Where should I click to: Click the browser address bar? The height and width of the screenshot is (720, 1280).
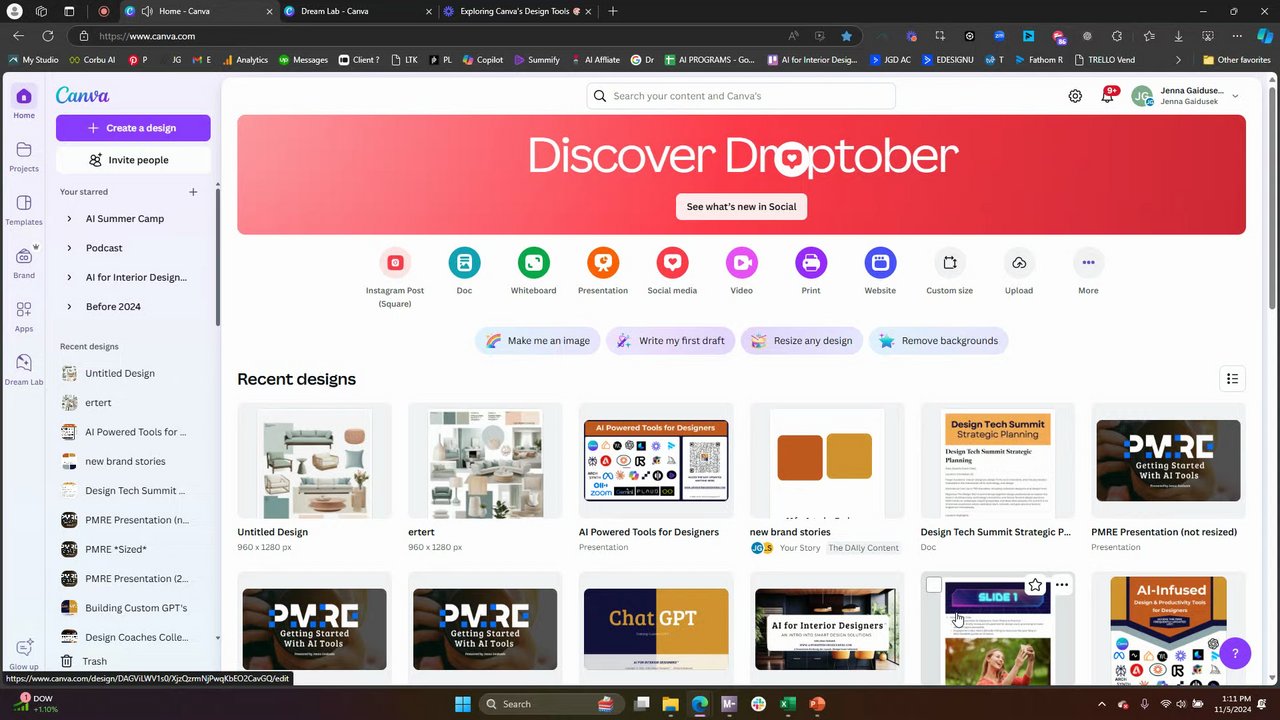430,36
